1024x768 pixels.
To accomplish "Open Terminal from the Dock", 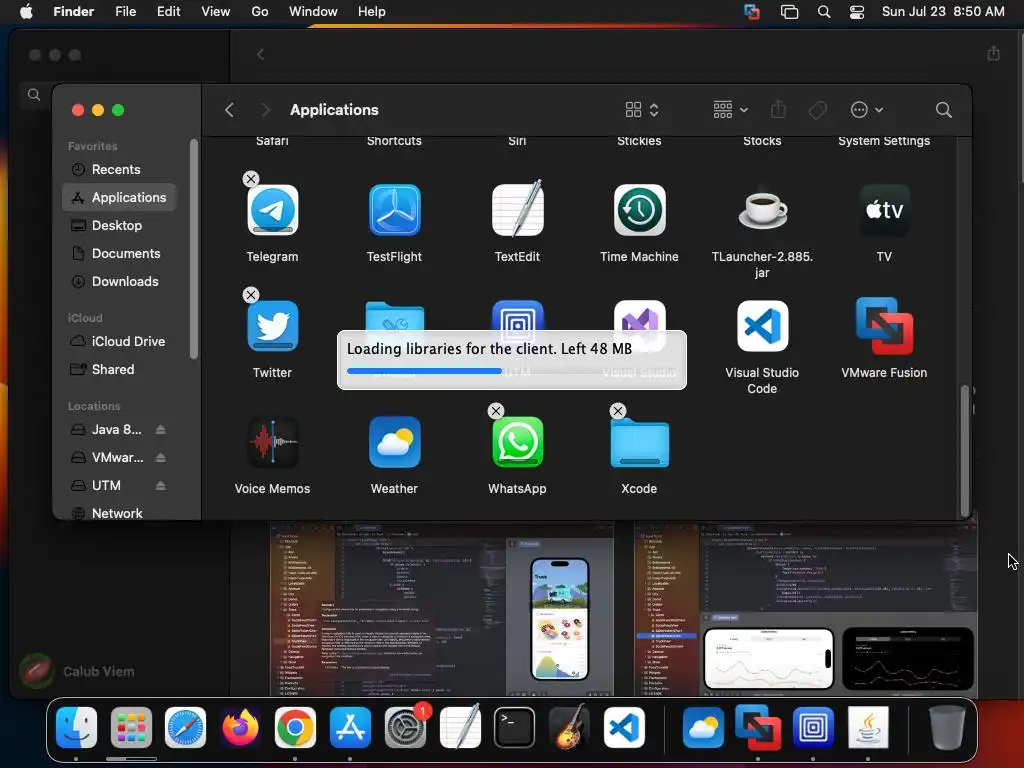I will pyautogui.click(x=515, y=728).
